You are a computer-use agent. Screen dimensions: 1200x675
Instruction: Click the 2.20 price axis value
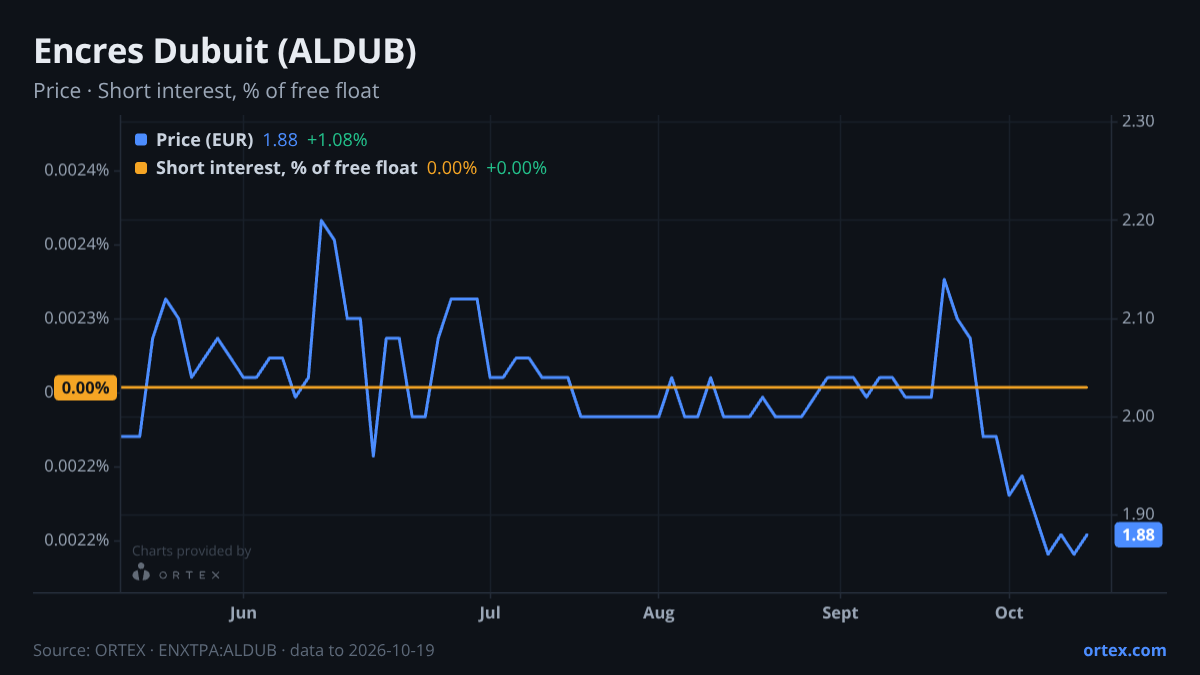1138,219
